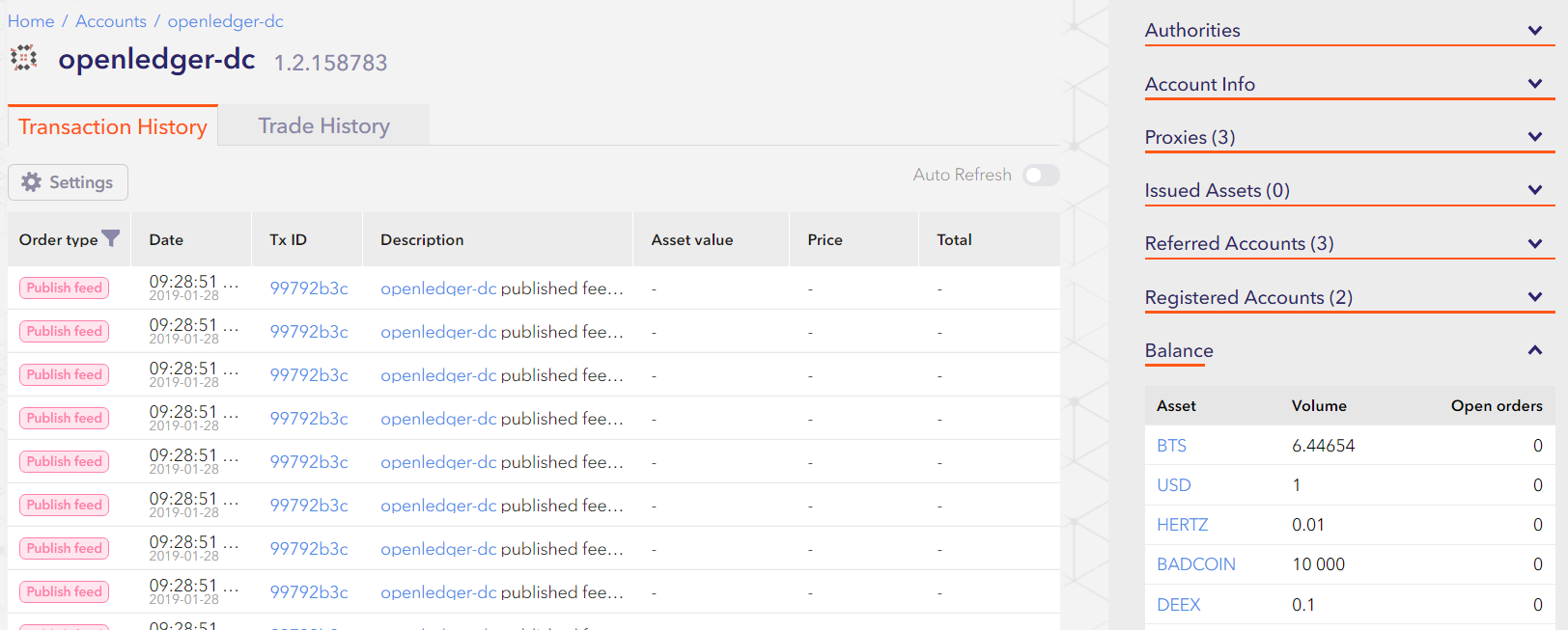This screenshot has height=630, width=1568.
Task: Expand the Registered Accounts (2) section
Action: point(1350,298)
